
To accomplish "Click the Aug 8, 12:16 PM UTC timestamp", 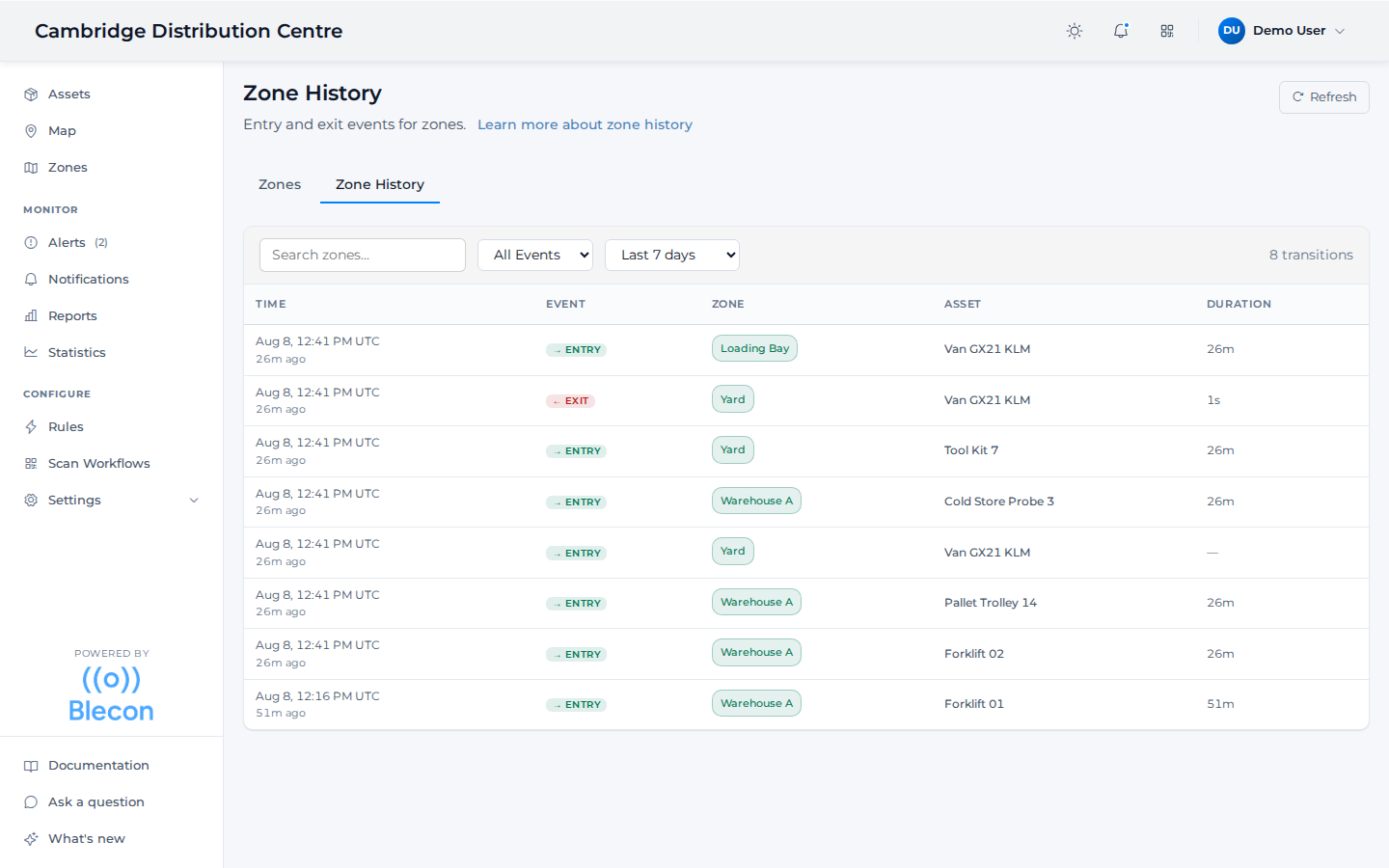I will tap(317, 696).
